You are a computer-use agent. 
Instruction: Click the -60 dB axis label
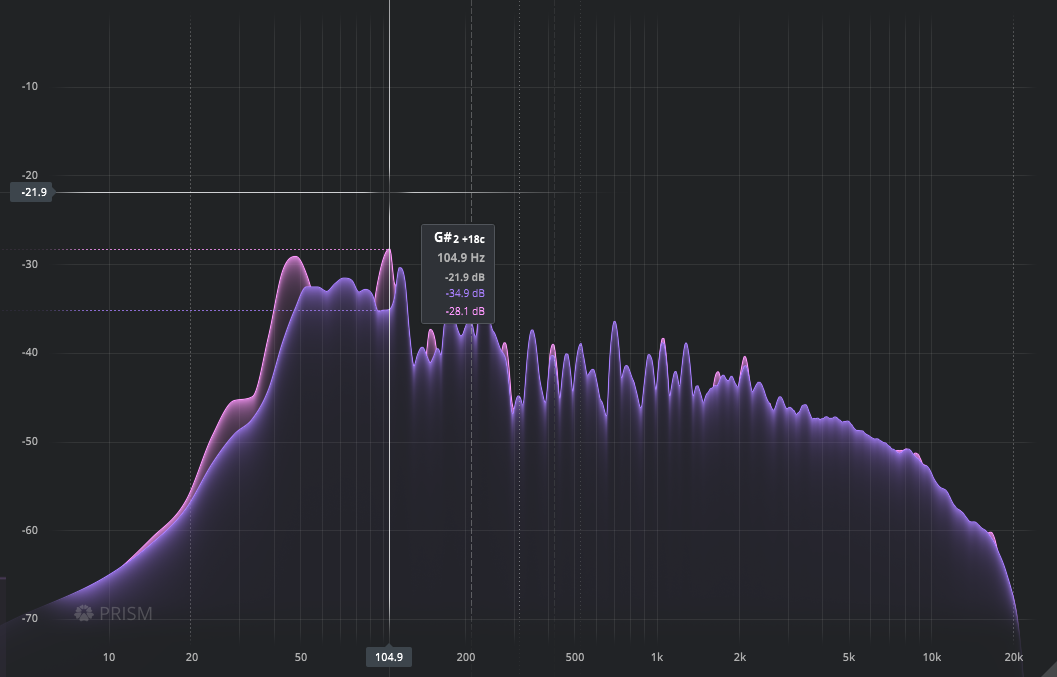coord(30,530)
